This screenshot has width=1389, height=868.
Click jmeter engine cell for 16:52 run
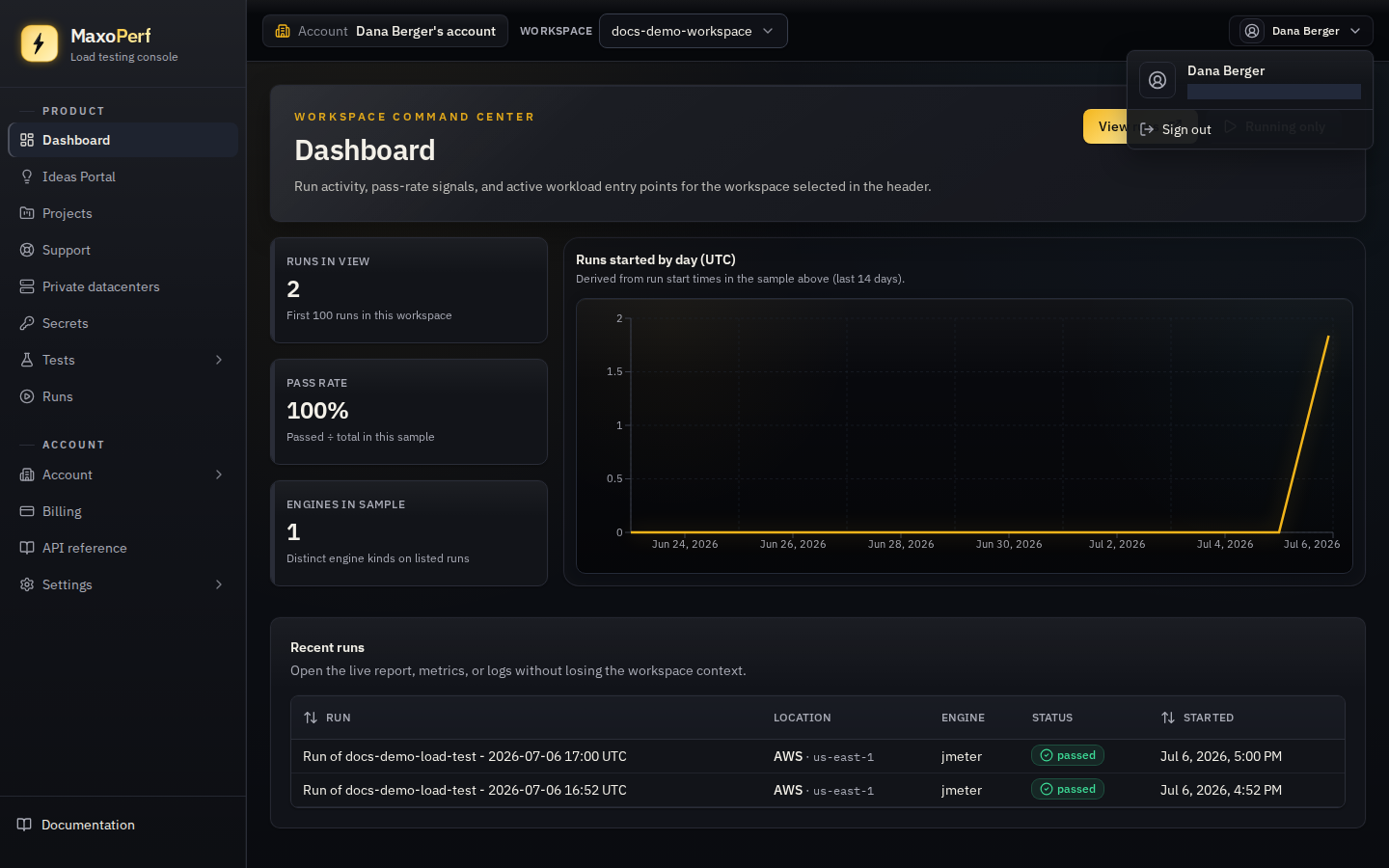(962, 790)
